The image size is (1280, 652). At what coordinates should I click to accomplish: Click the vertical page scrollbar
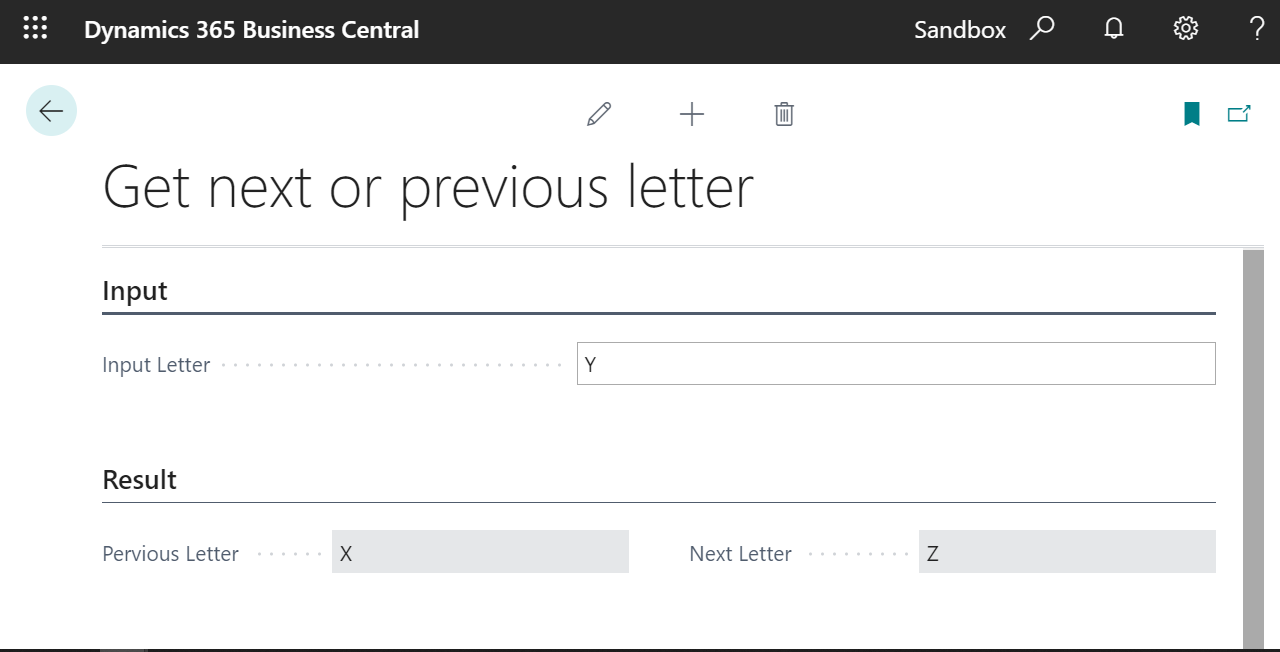click(x=1253, y=440)
